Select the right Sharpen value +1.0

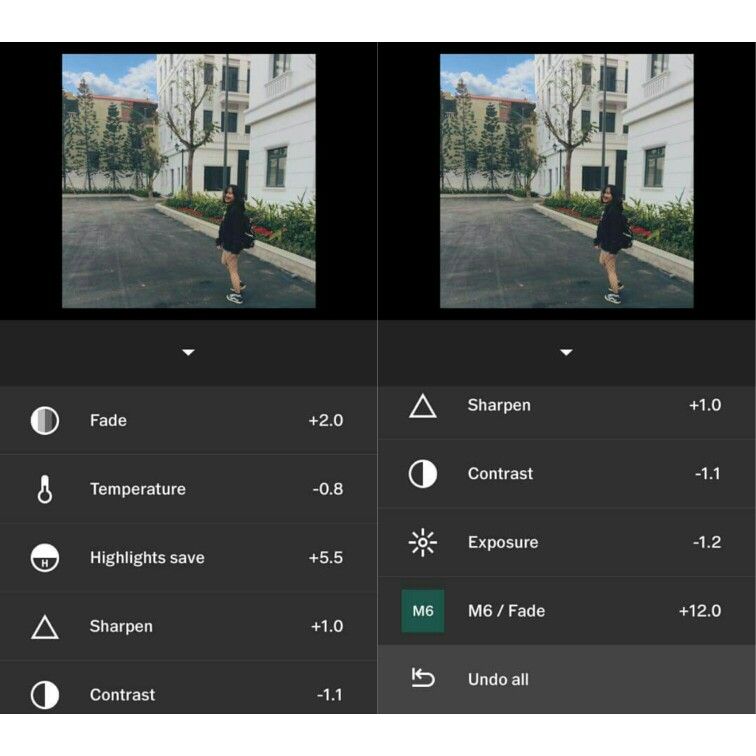coord(705,405)
